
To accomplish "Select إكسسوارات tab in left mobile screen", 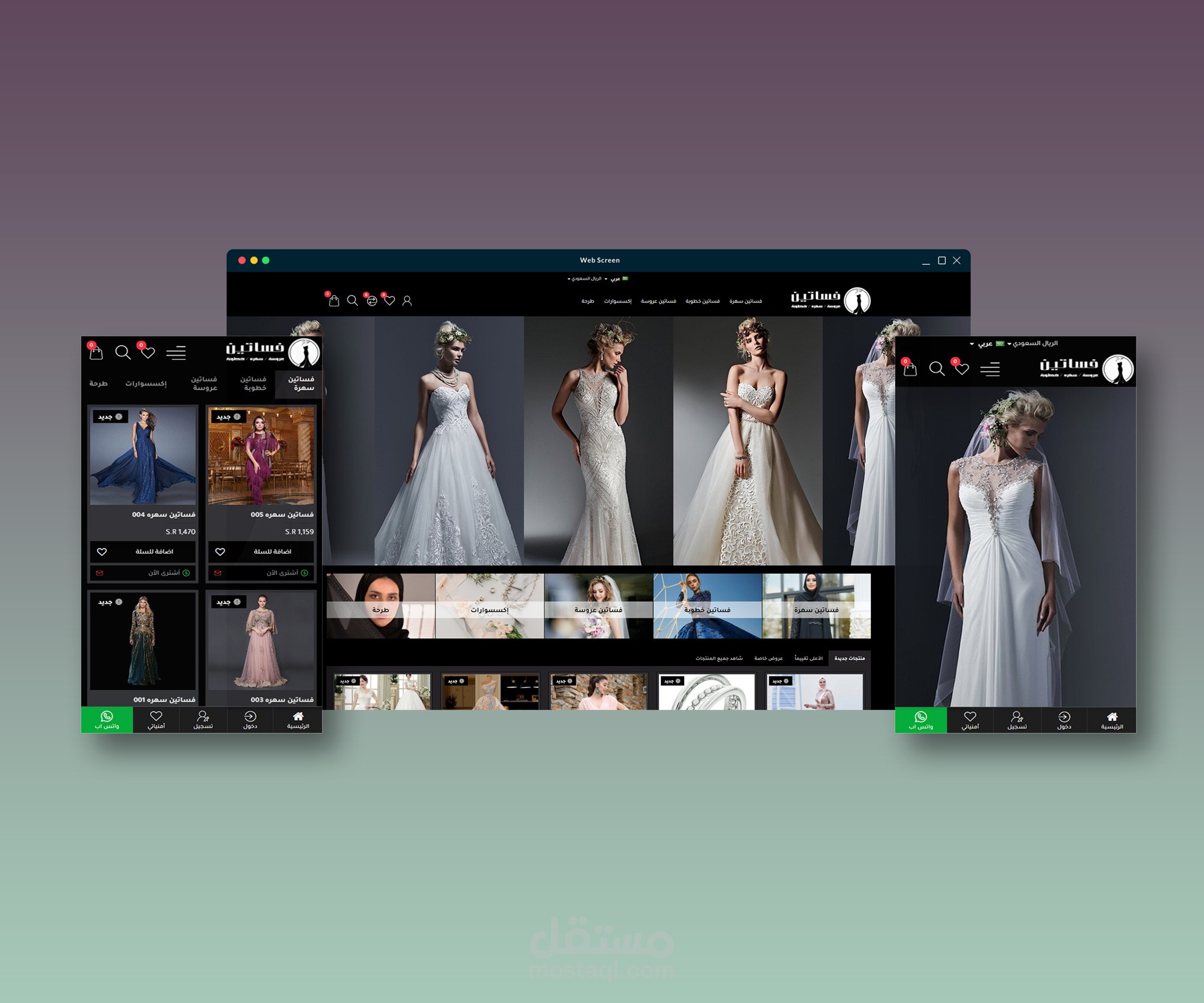I will 146,383.
